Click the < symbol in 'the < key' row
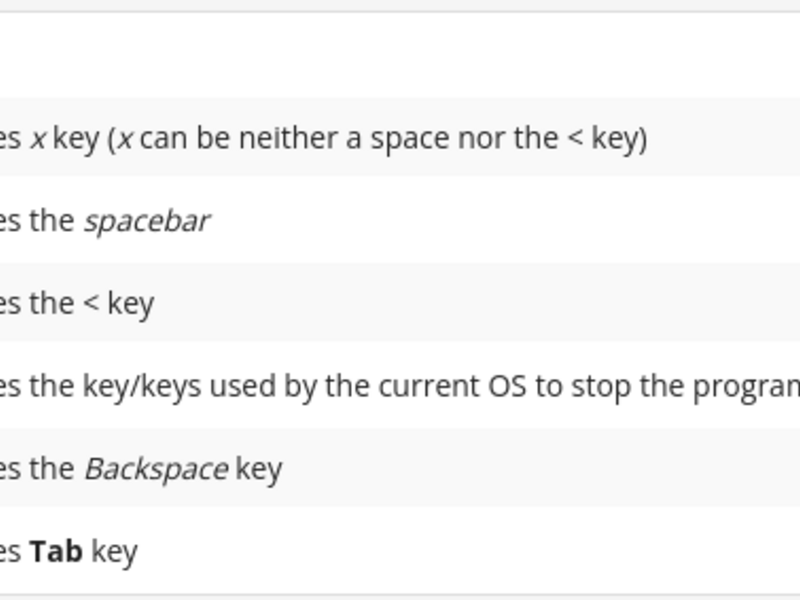Viewport: 800px width, 600px height. [91, 304]
